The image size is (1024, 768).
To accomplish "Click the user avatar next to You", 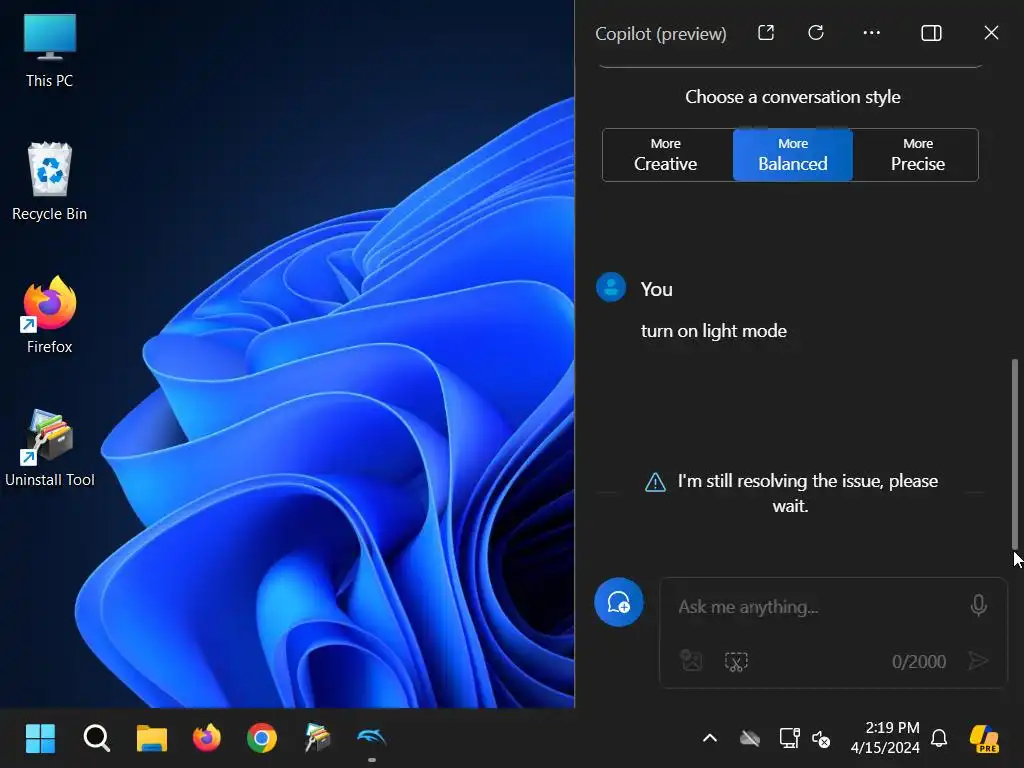I will tap(611, 287).
